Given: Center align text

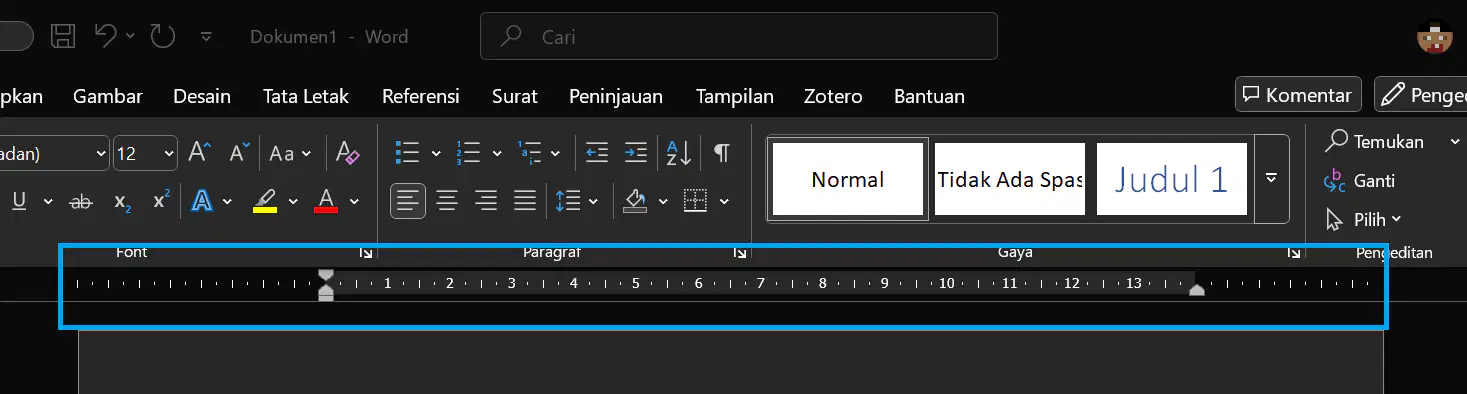Looking at the screenshot, I should pyautogui.click(x=447, y=201).
